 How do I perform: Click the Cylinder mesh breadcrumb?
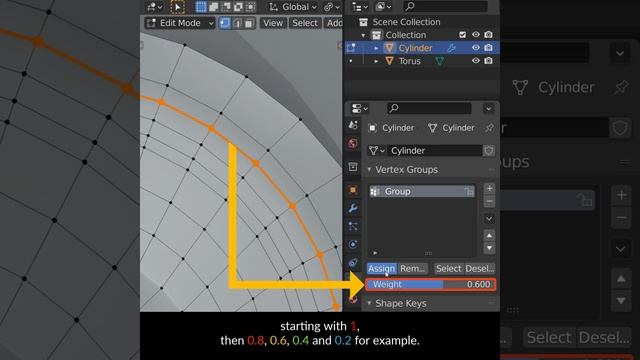pyautogui.click(x=451, y=128)
